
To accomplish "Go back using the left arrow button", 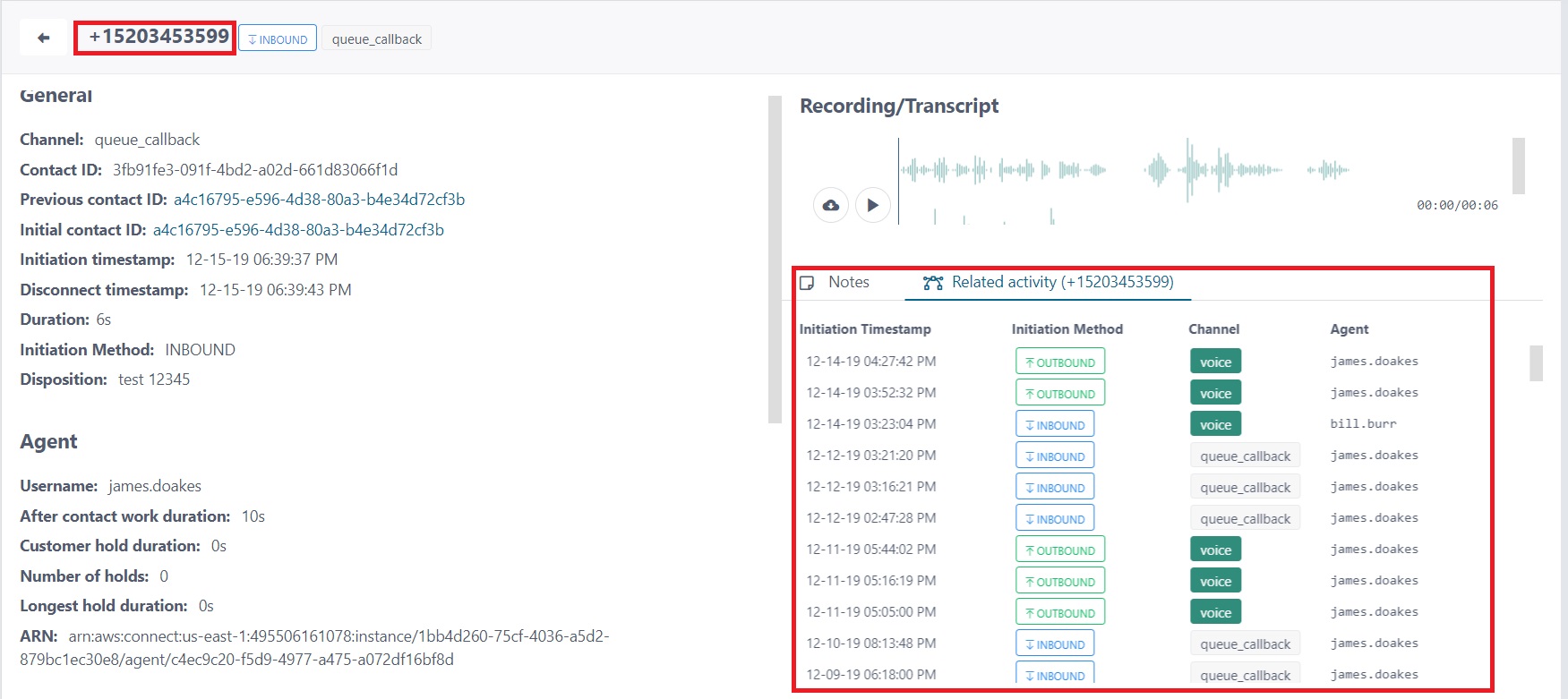I will (x=43, y=38).
